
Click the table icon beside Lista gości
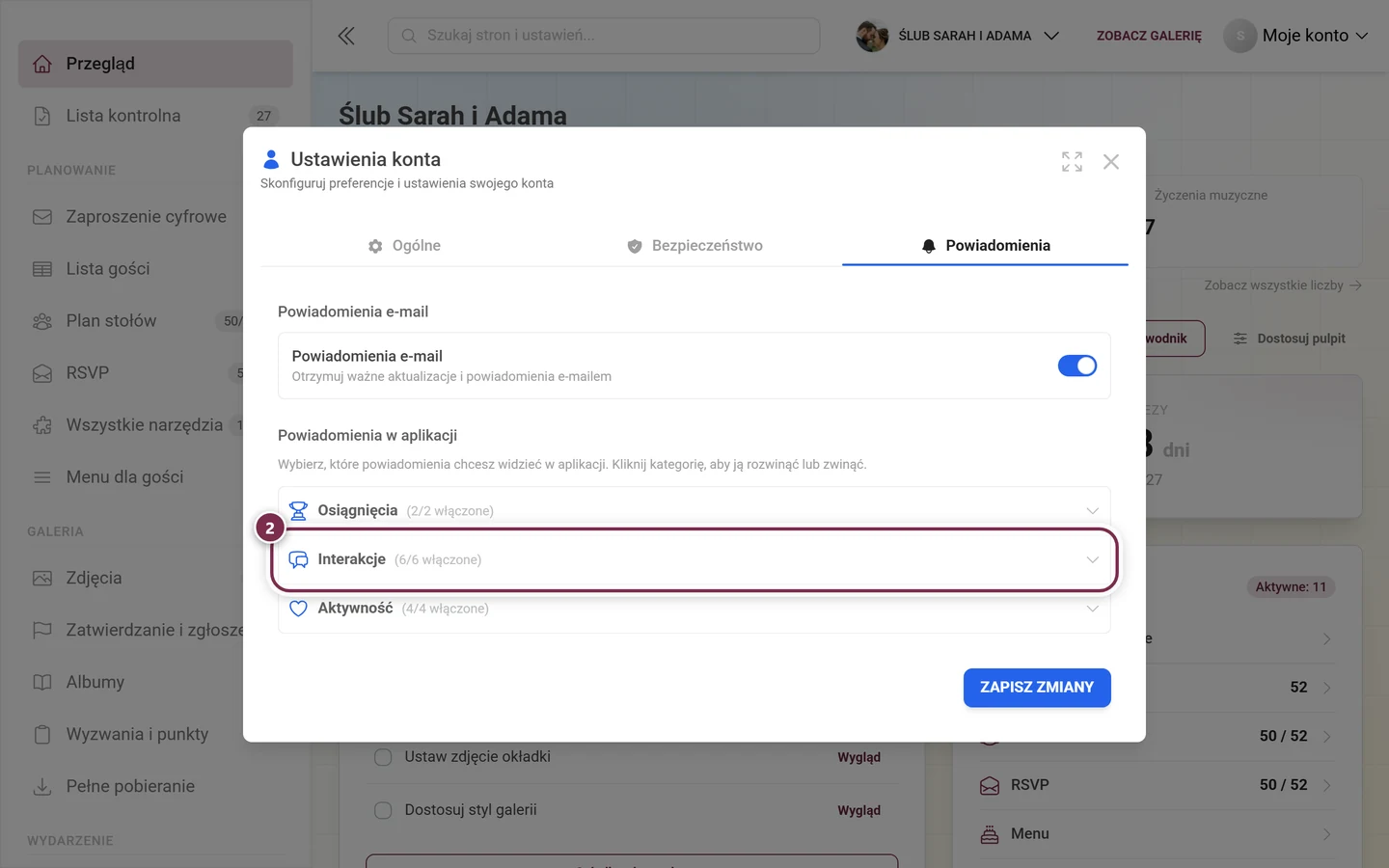point(42,269)
